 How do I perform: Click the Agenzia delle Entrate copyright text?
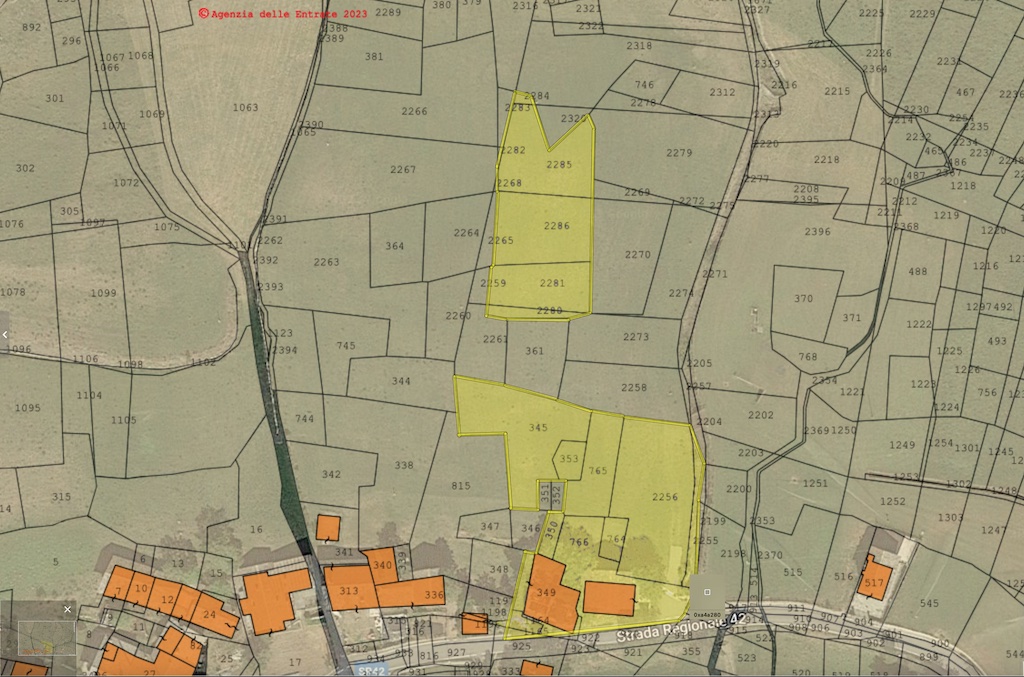coord(283,13)
